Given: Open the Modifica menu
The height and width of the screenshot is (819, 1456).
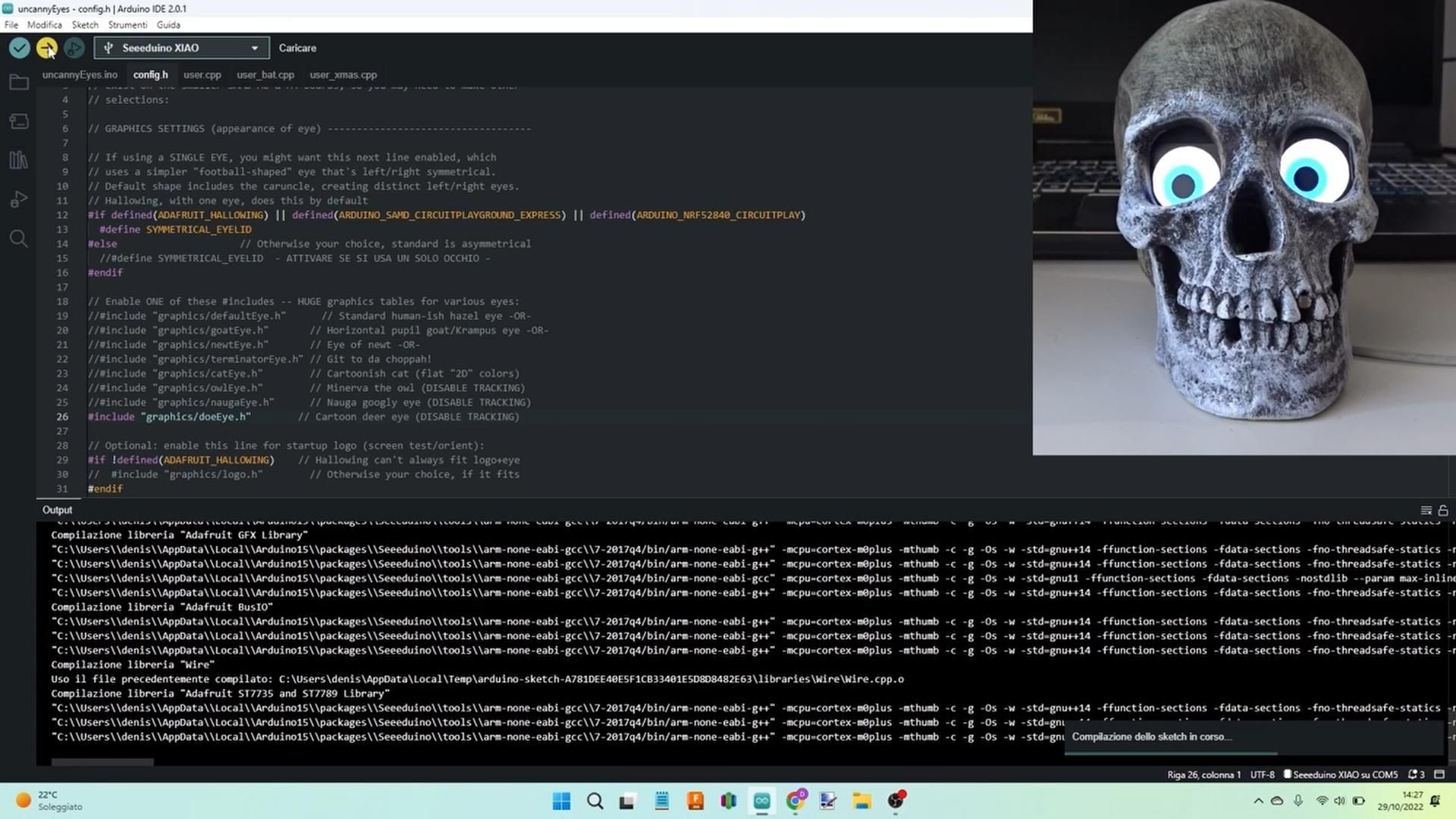Looking at the screenshot, I should tap(45, 24).
